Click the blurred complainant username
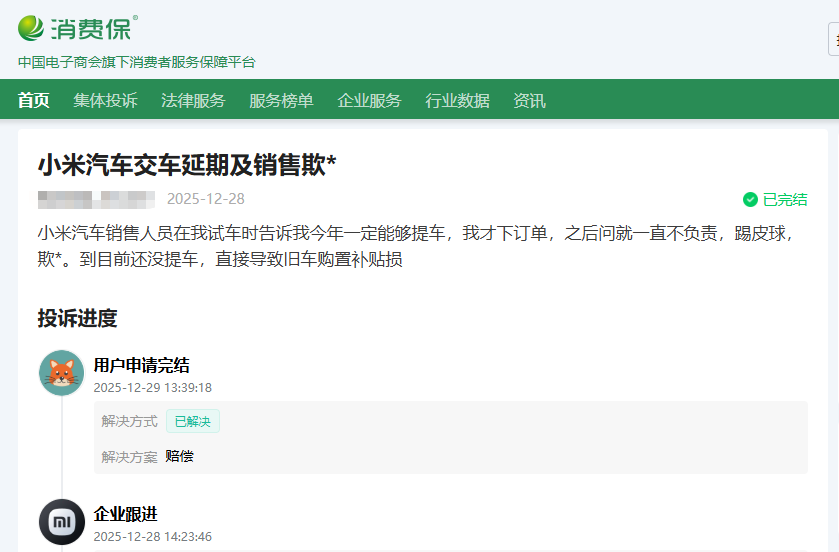 (96, 199)
